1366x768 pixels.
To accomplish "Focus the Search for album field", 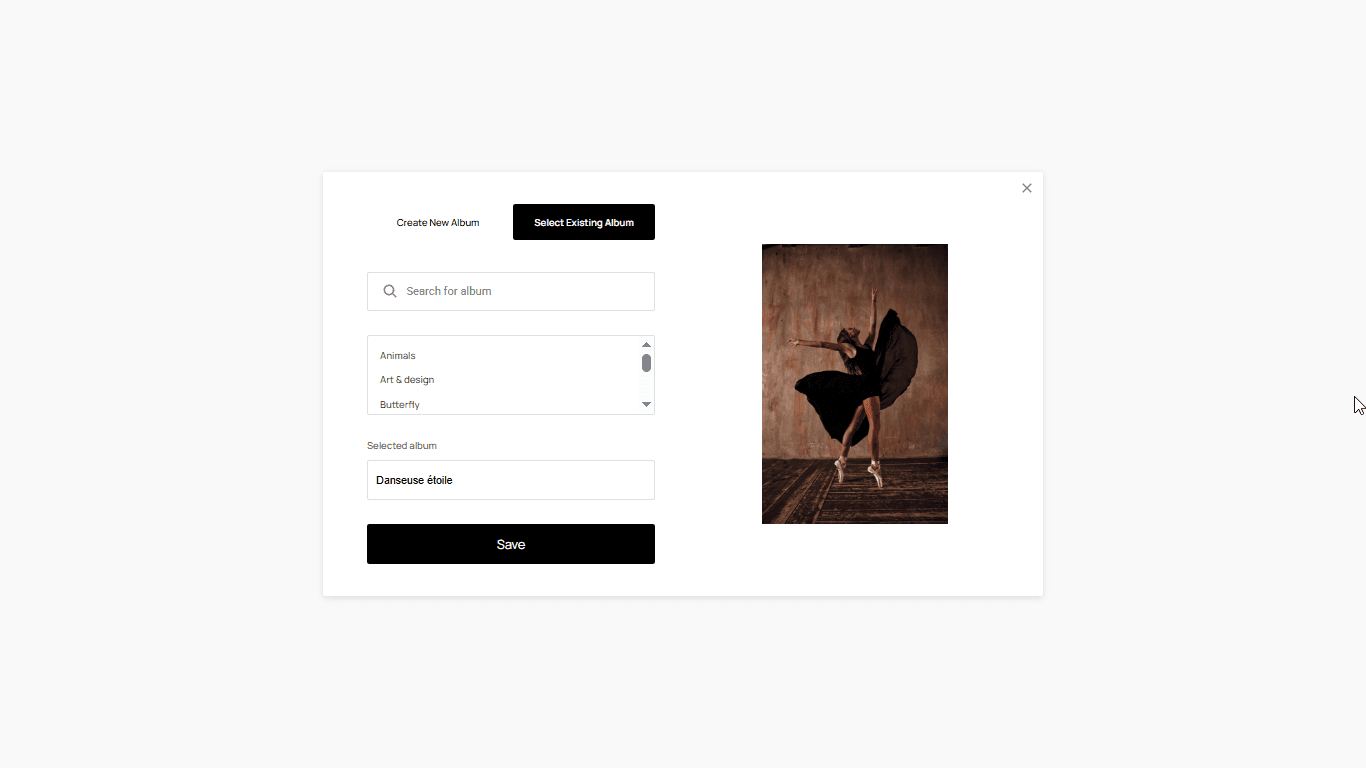I will tap(511, 291).
